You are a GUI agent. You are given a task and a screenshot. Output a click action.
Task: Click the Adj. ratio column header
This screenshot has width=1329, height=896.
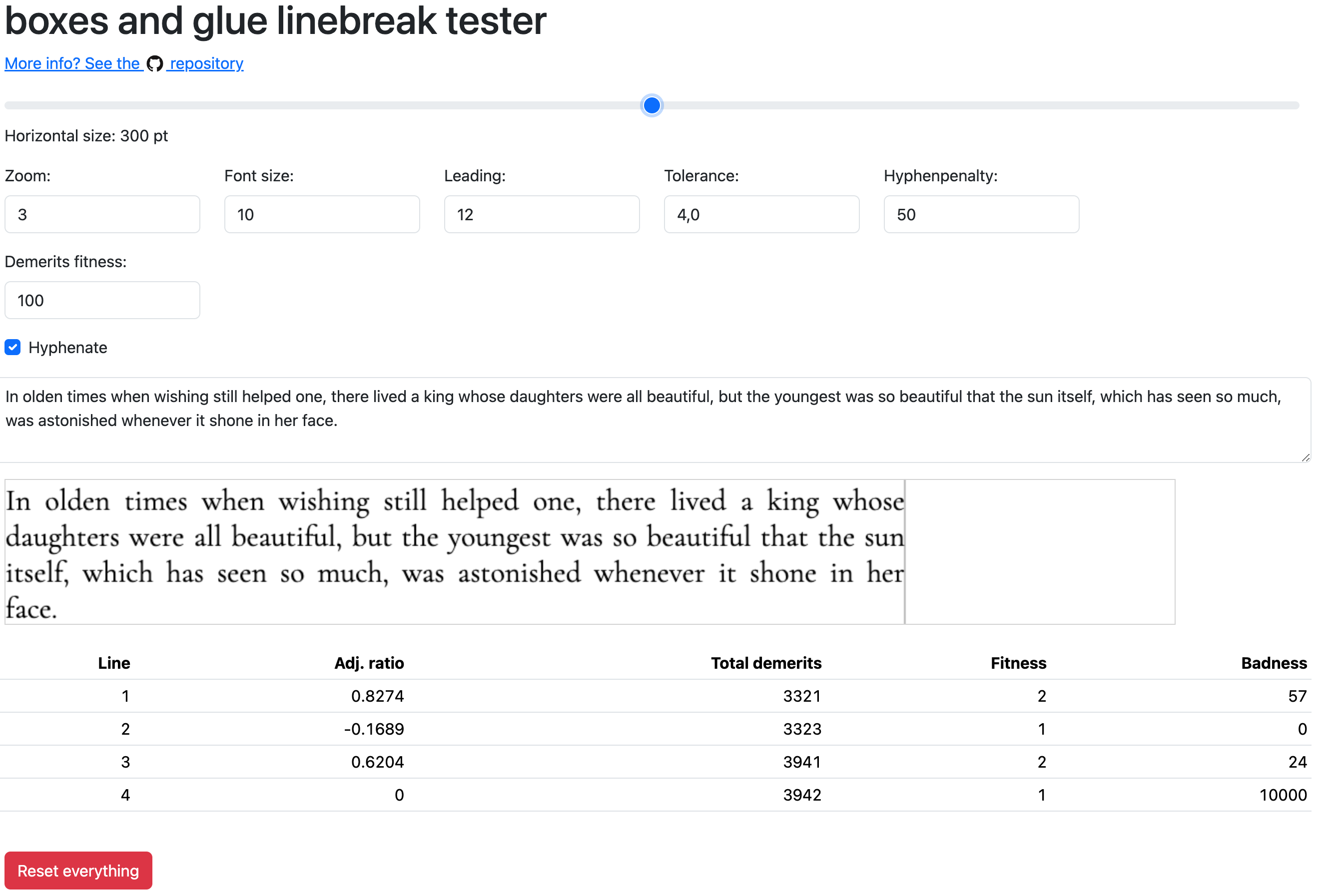369,663
